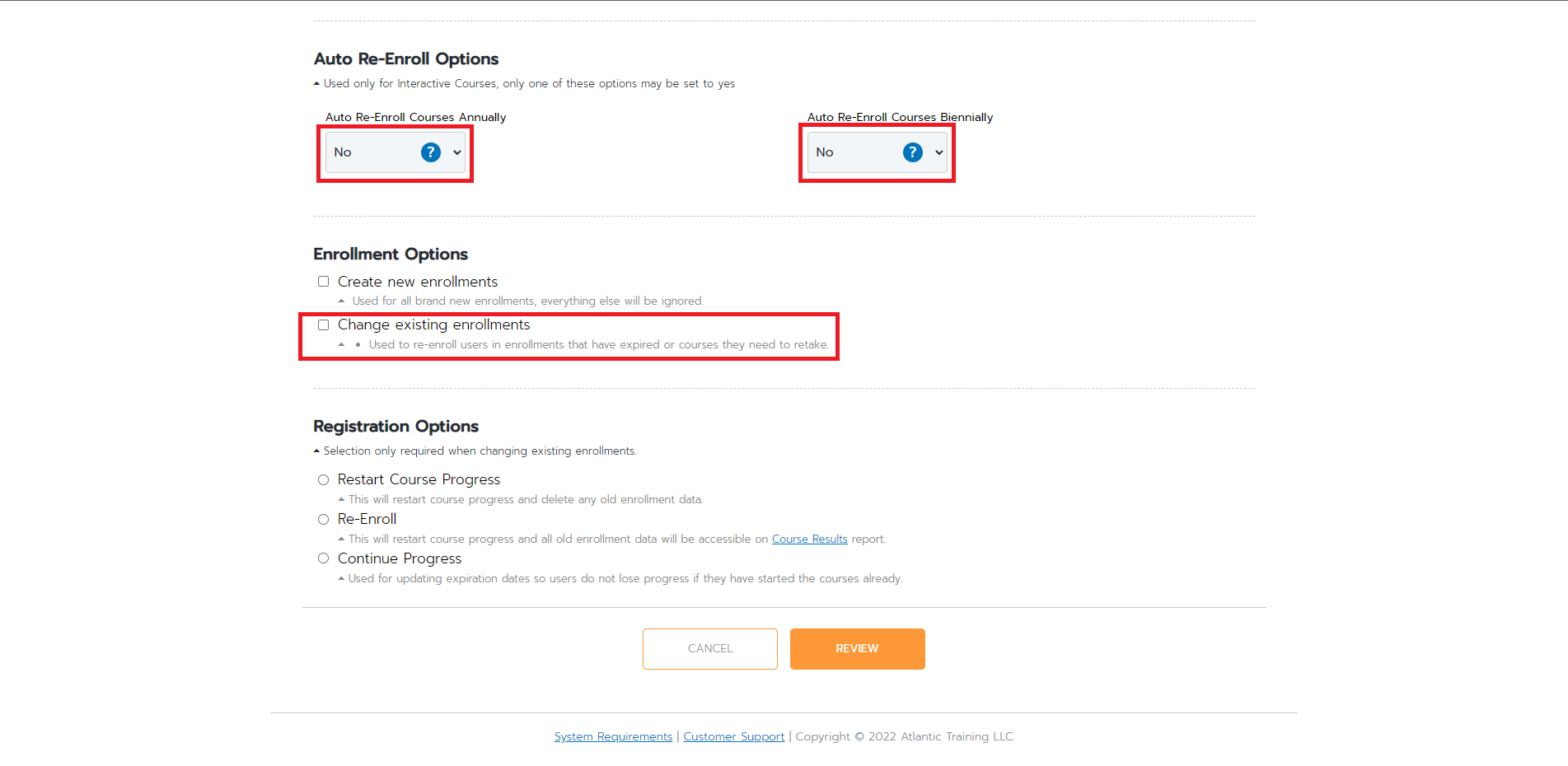Viewport: 1568px width, 766px height.
Task: Click the Restart Course Progress label
Action: coord(419,479)
